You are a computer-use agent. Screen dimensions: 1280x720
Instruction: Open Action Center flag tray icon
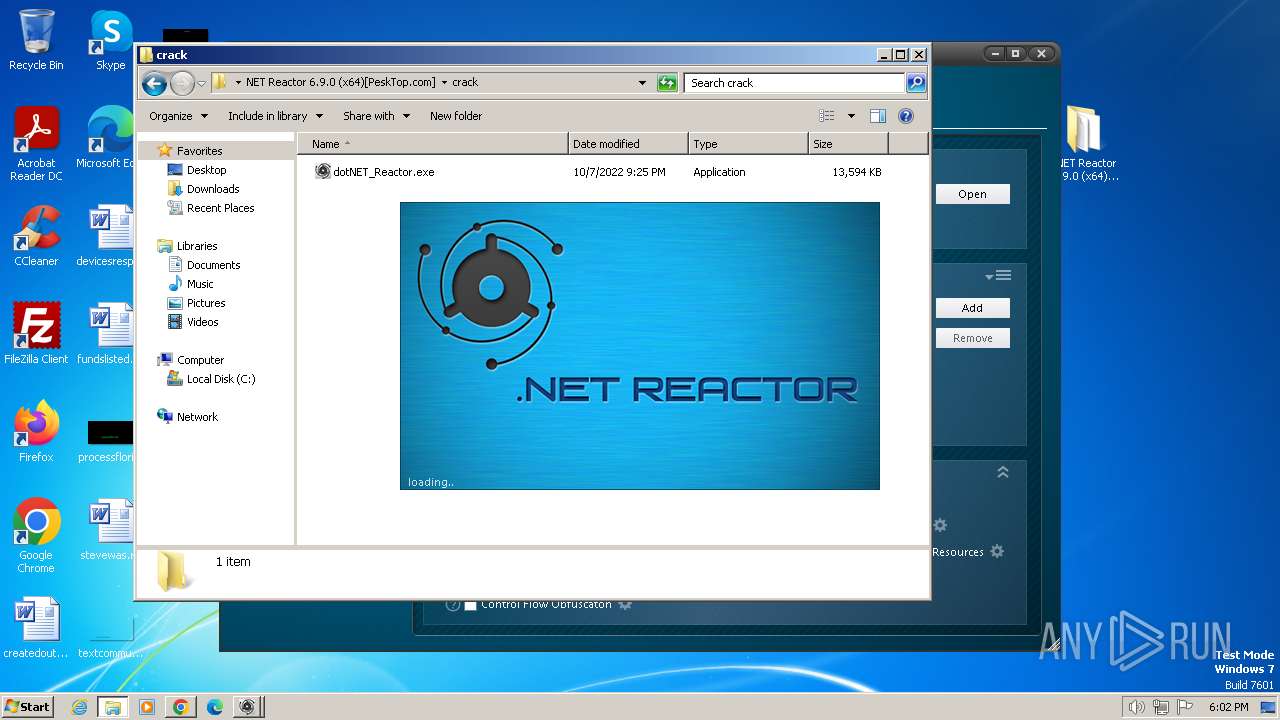pos(1184,707)
